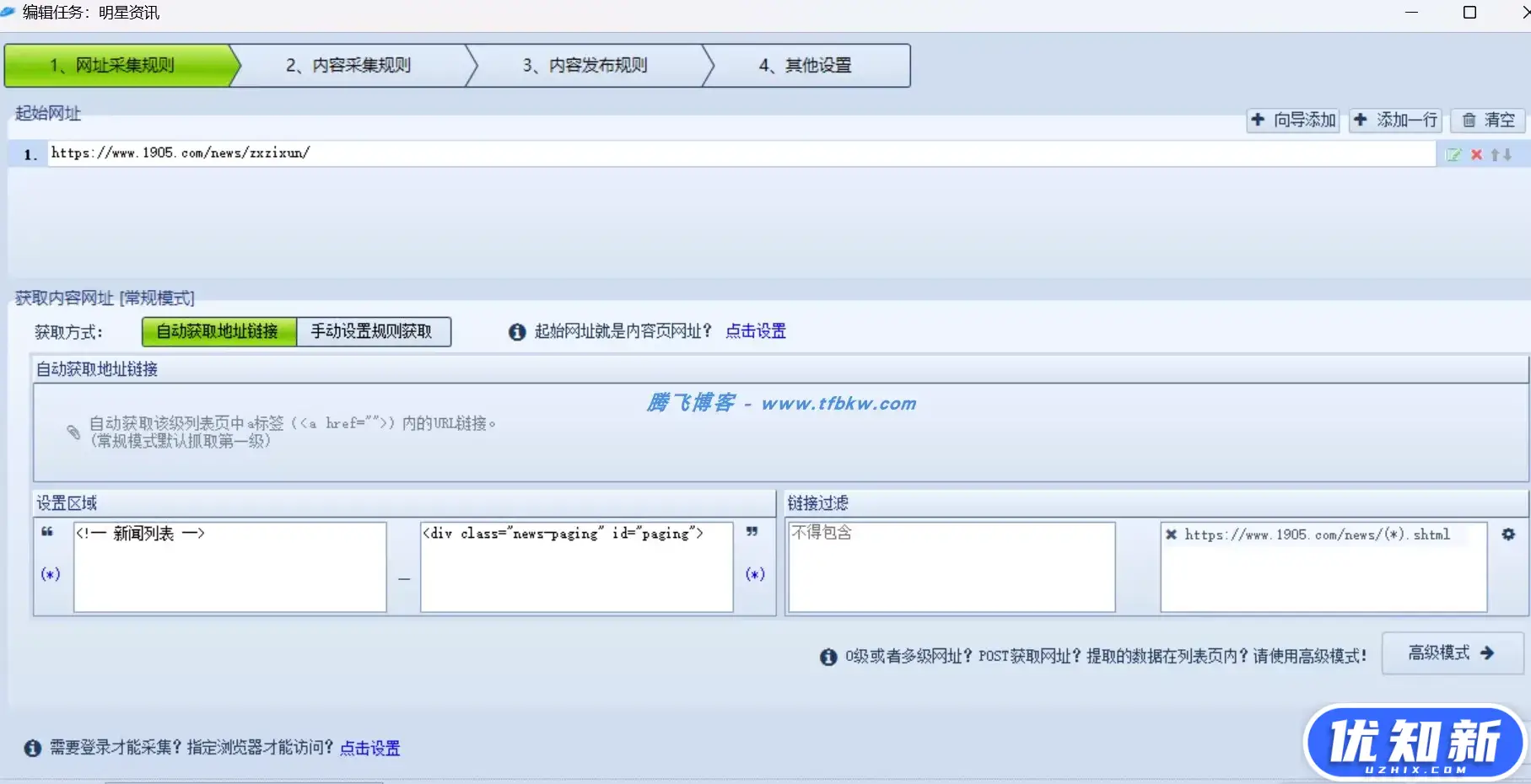
Task: Switch to 手动设置规则获取 mode
Action: (x=374, y=331)
